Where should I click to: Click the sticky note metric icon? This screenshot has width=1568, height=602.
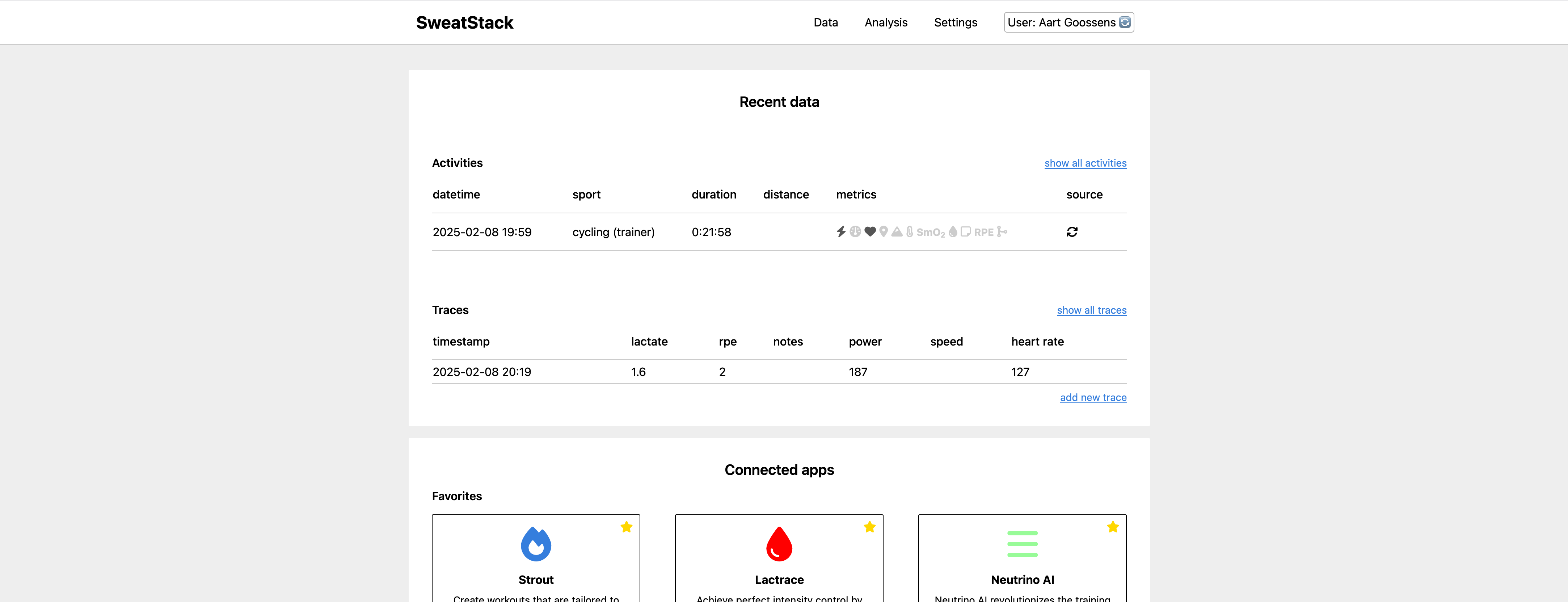point(965,231)
